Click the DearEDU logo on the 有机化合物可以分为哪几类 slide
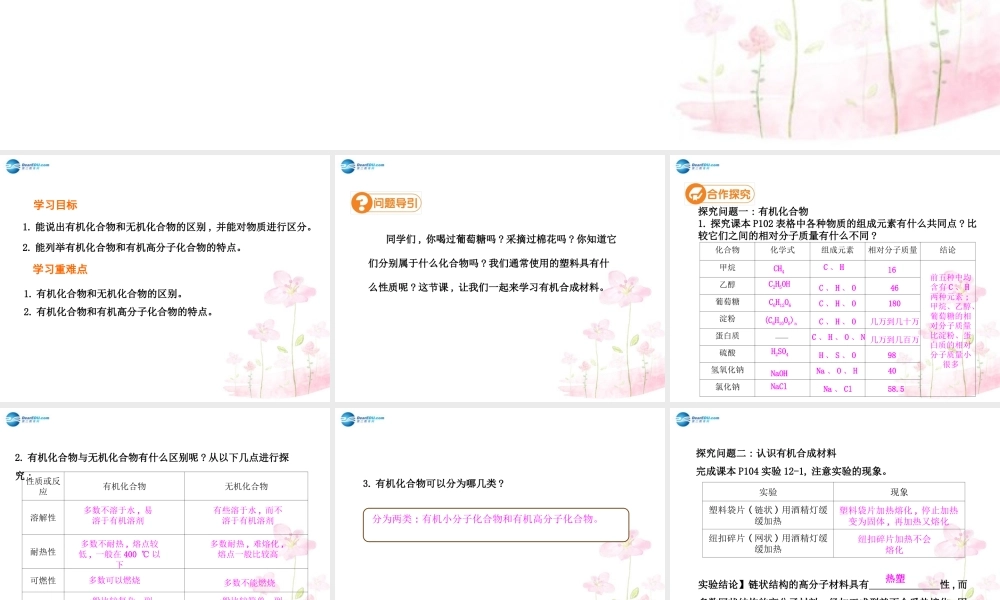 click(x=362, y=419)
